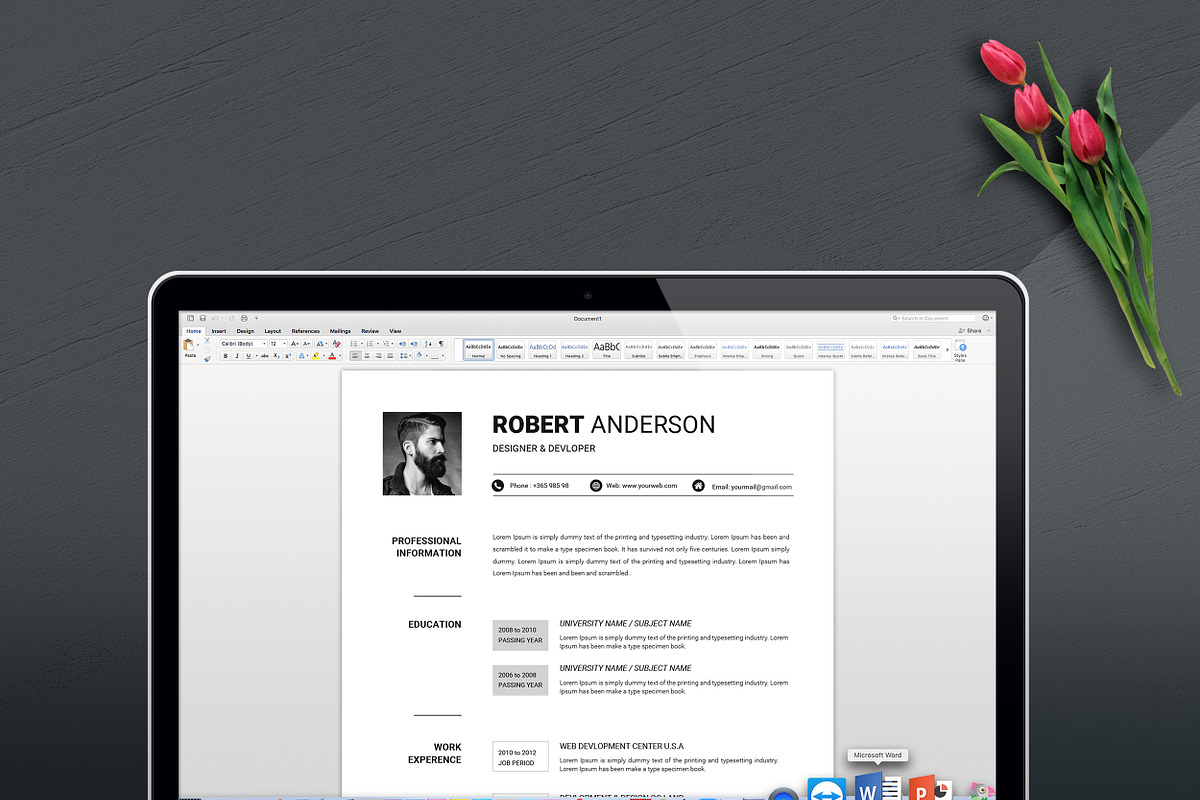This screenshot has width=1200, height=800.
Task: Select the Mailings ribbon tab
Action: [340, 331]
